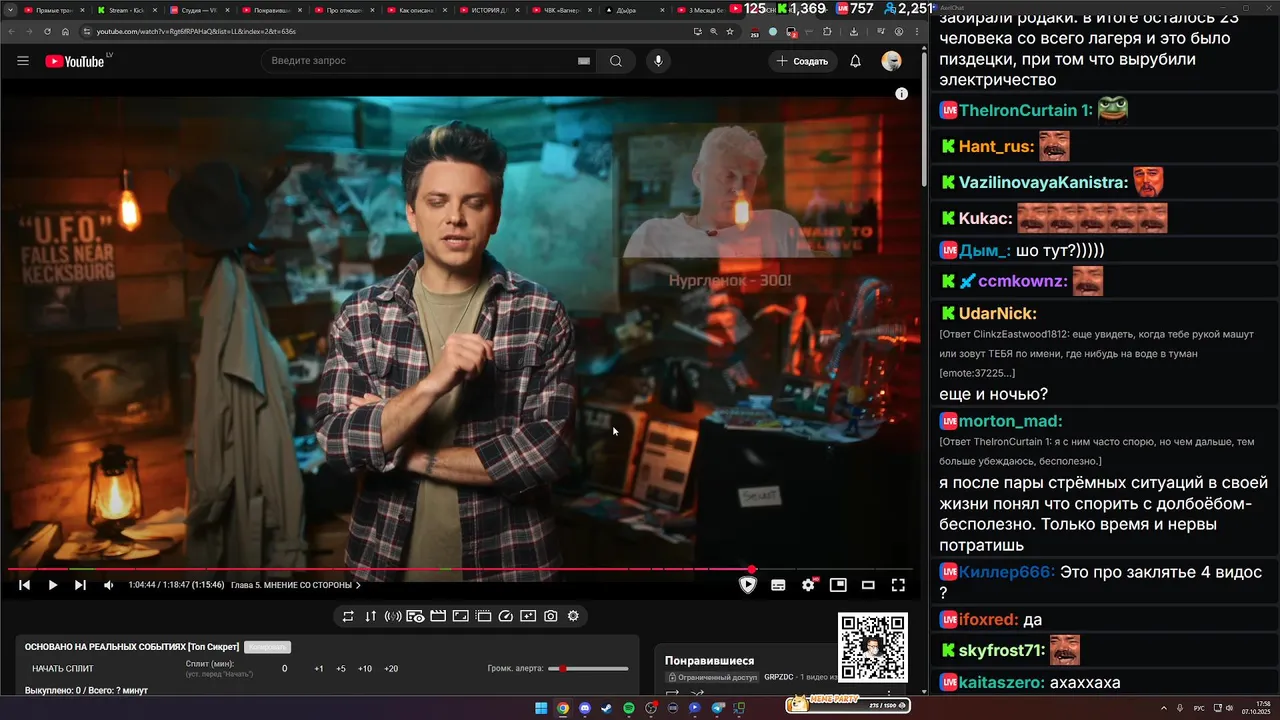1280x720 pixels.
Task: Switch to the Stream - Kick browser tab
Action: [x=125, y=10]
